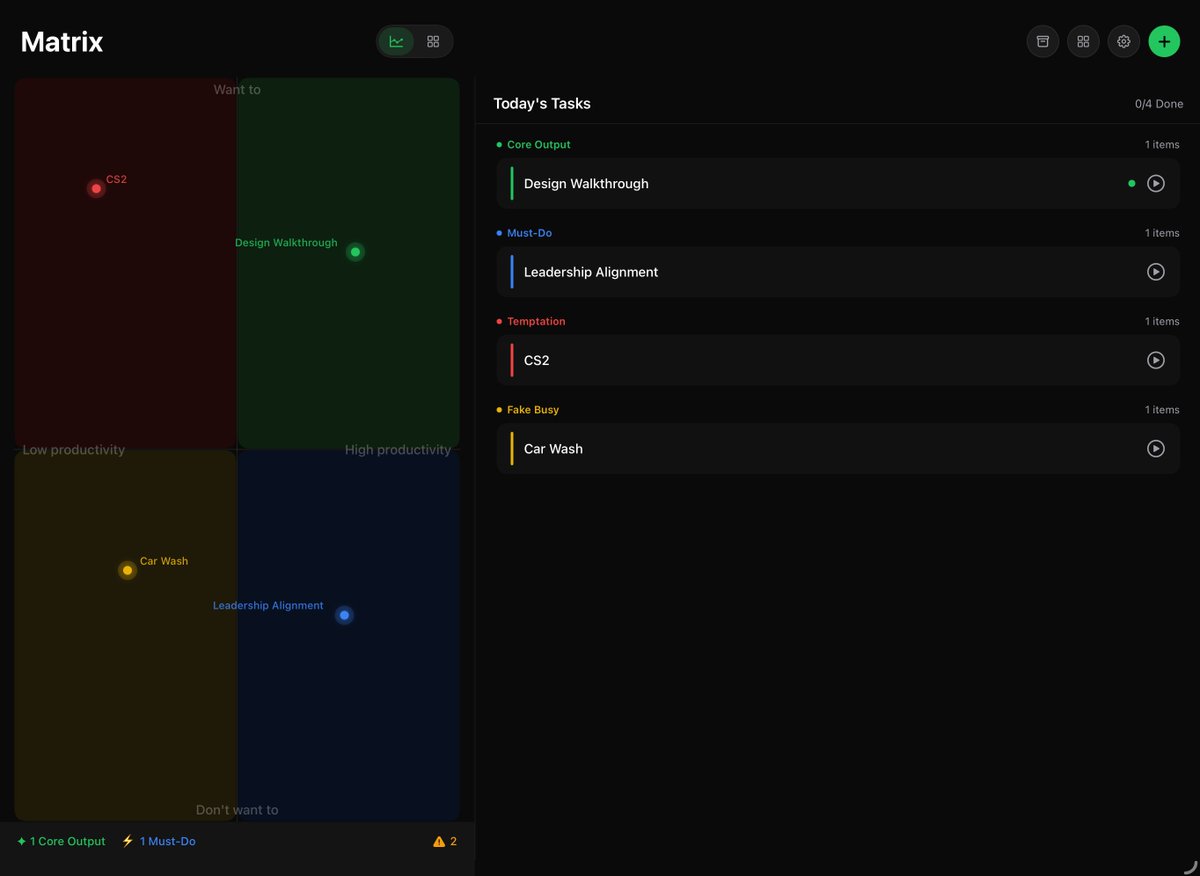This screenshot has width=1200, height=876.
Task: Click the 'CS2' label in the matrix
Action: click(117, 180)
